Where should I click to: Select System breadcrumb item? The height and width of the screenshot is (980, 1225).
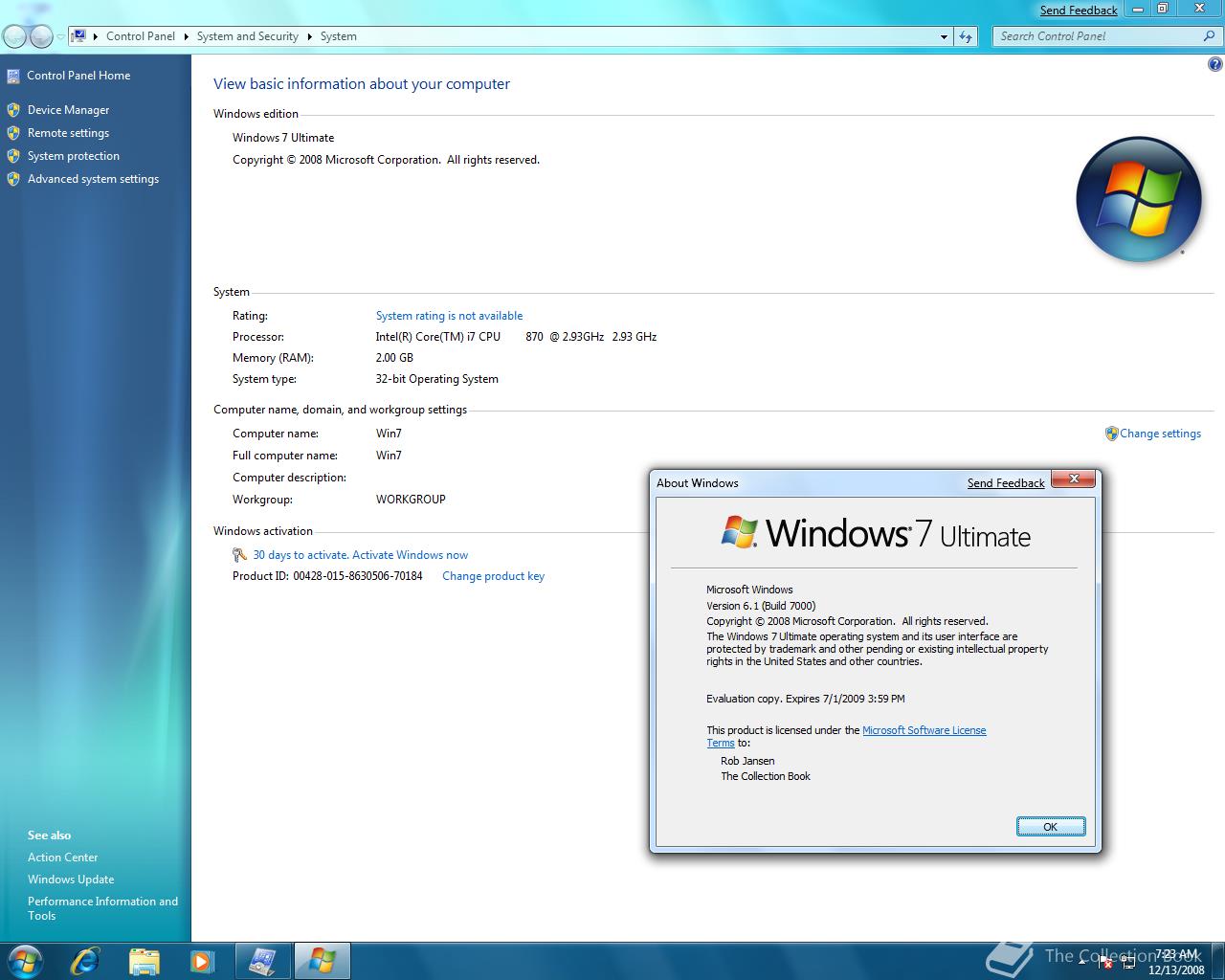click(338, 36)
